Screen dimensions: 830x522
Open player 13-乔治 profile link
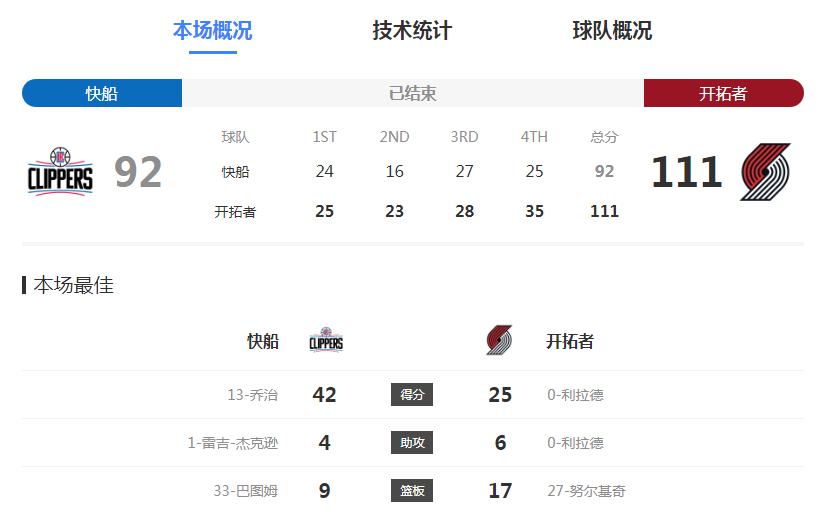pyautogui.click(x=252, y=395)
